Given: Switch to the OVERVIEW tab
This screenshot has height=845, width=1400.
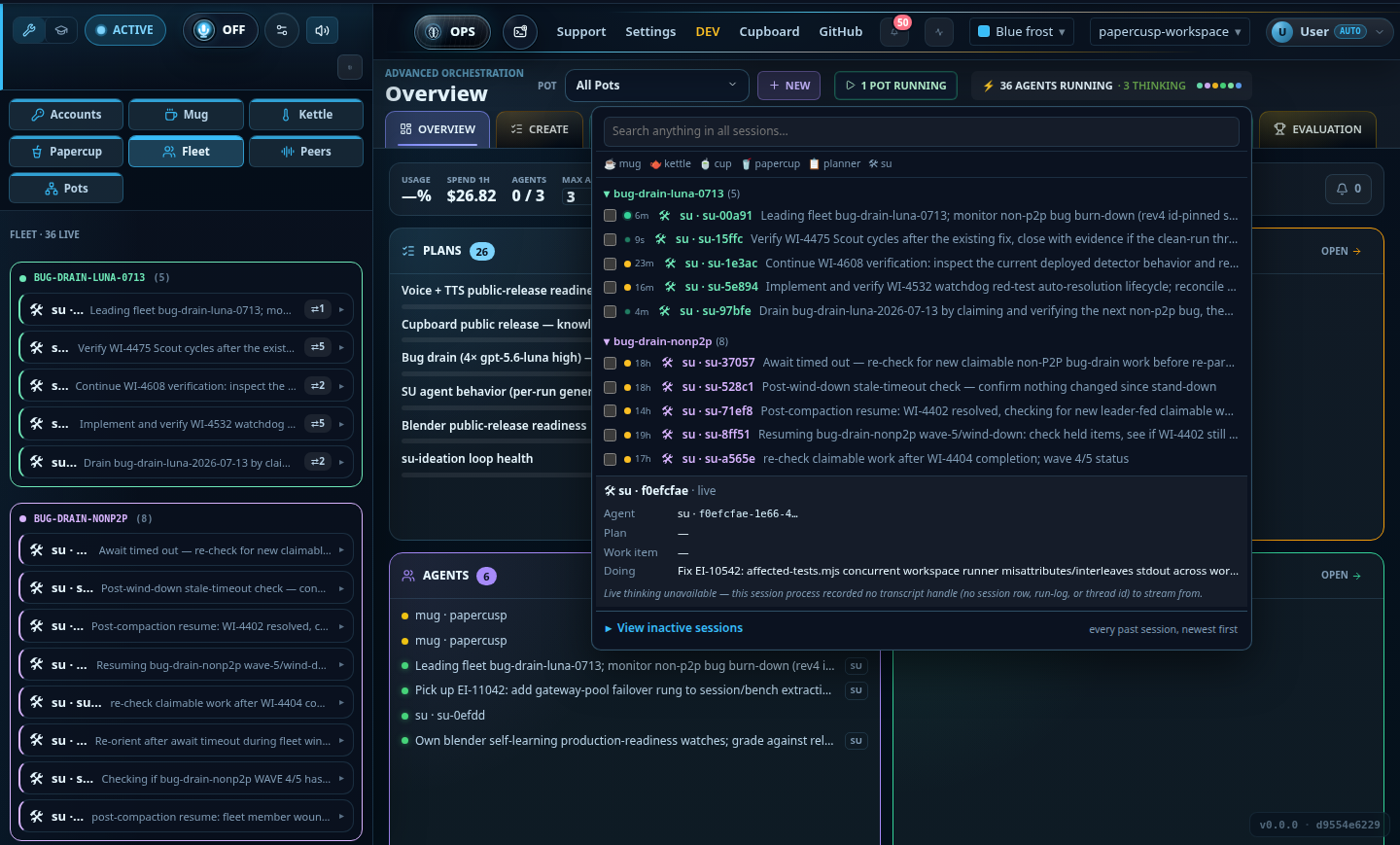Looking at the screenshot, I should 437,129.
